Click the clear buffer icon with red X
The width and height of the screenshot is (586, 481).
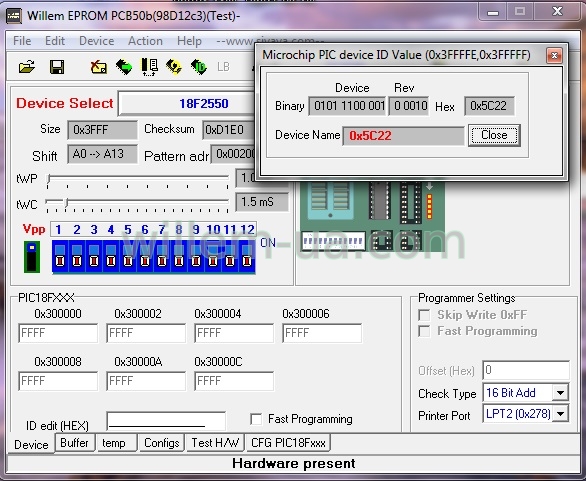click(x=98, y=67)
